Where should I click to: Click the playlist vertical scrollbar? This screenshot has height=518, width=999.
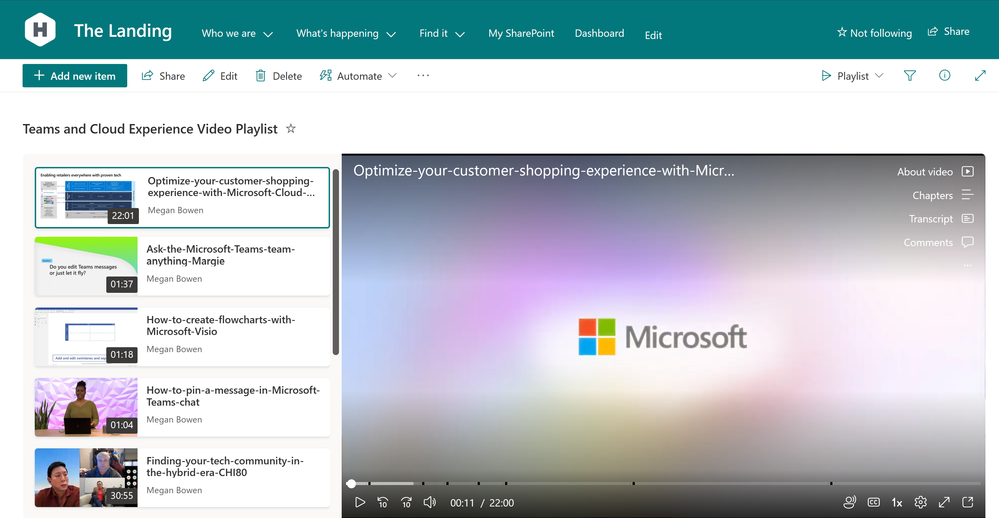tap(336, 261)
